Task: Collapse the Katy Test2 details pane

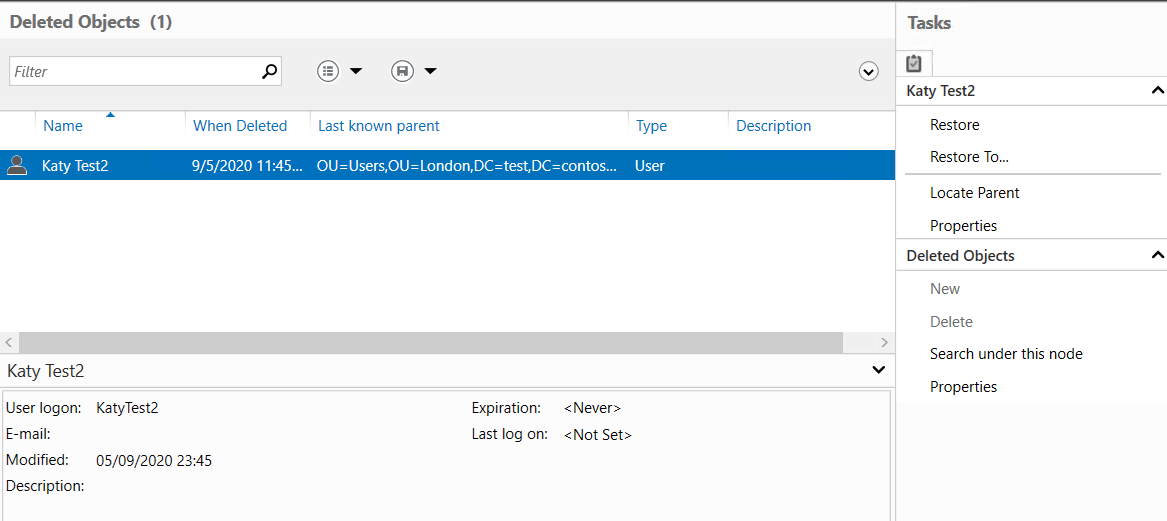Action: [878, 370]
